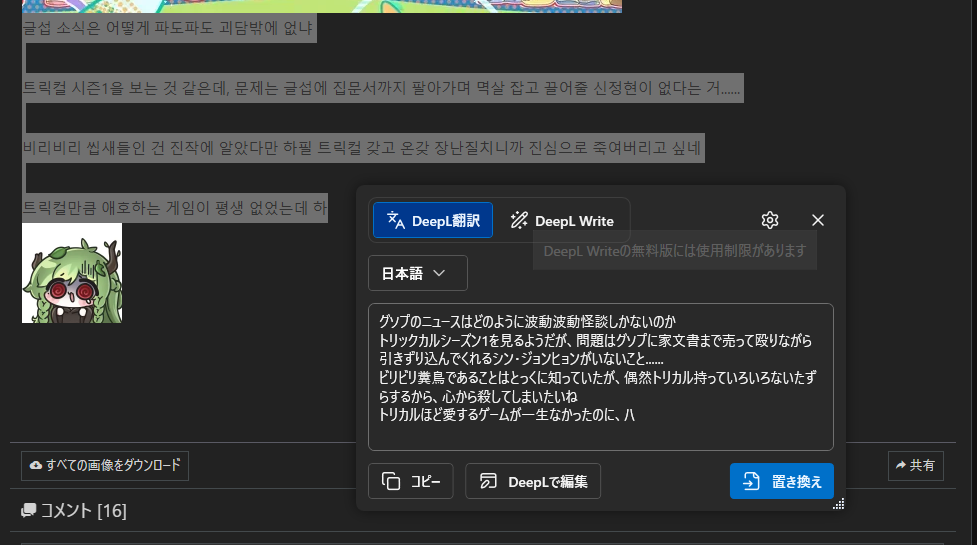Copy translation with the コピー button
977x545 pixels.
tap(410, 481)
